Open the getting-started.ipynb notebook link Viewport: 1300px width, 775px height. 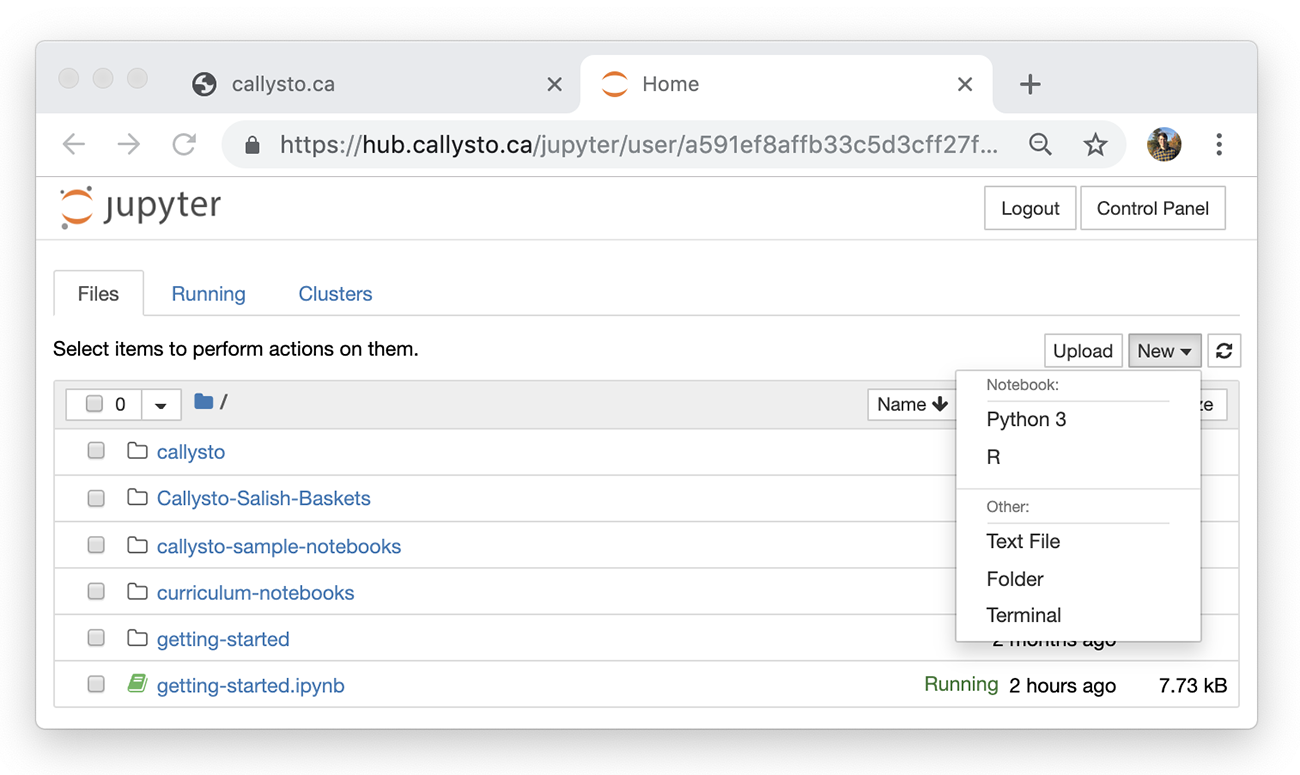coord(251,686)
